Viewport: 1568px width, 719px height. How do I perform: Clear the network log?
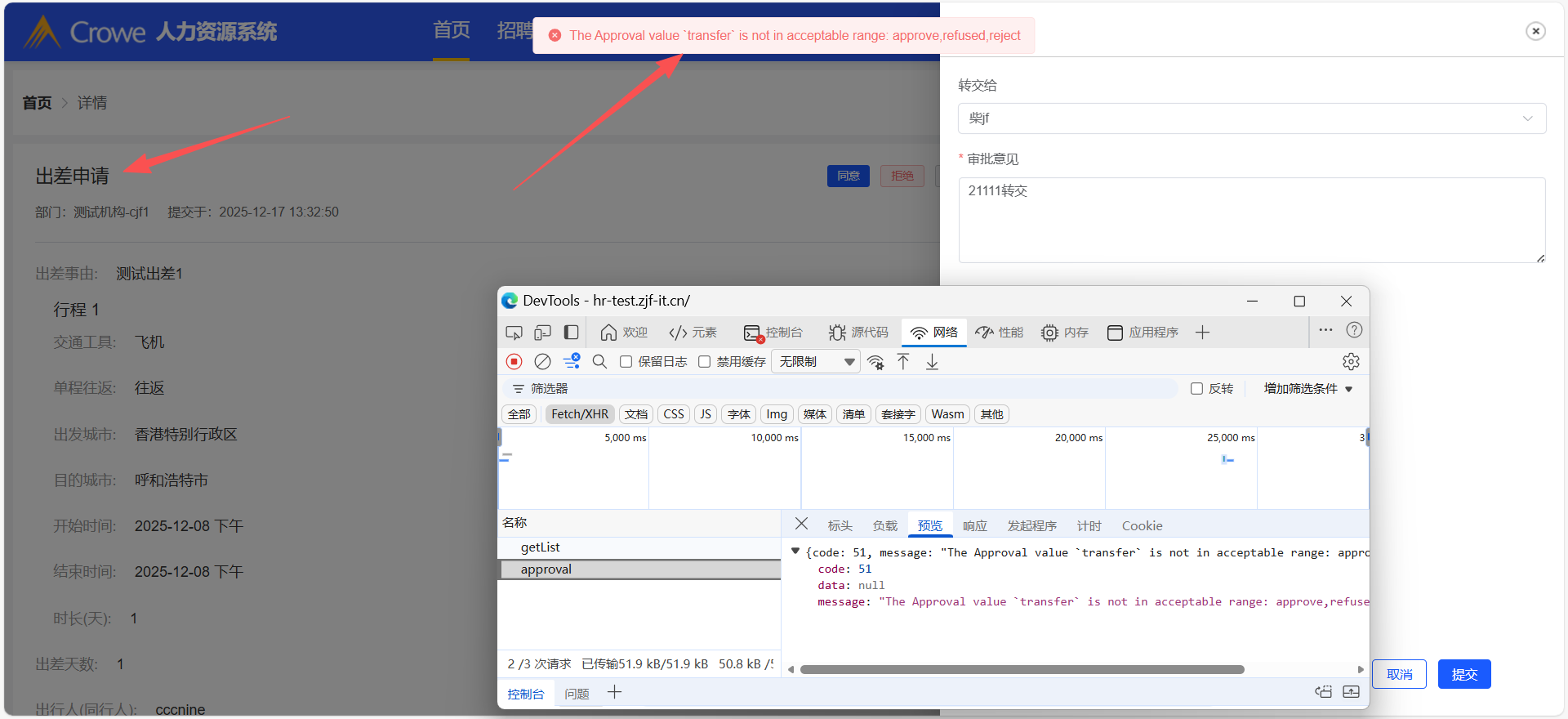point(542,361)
